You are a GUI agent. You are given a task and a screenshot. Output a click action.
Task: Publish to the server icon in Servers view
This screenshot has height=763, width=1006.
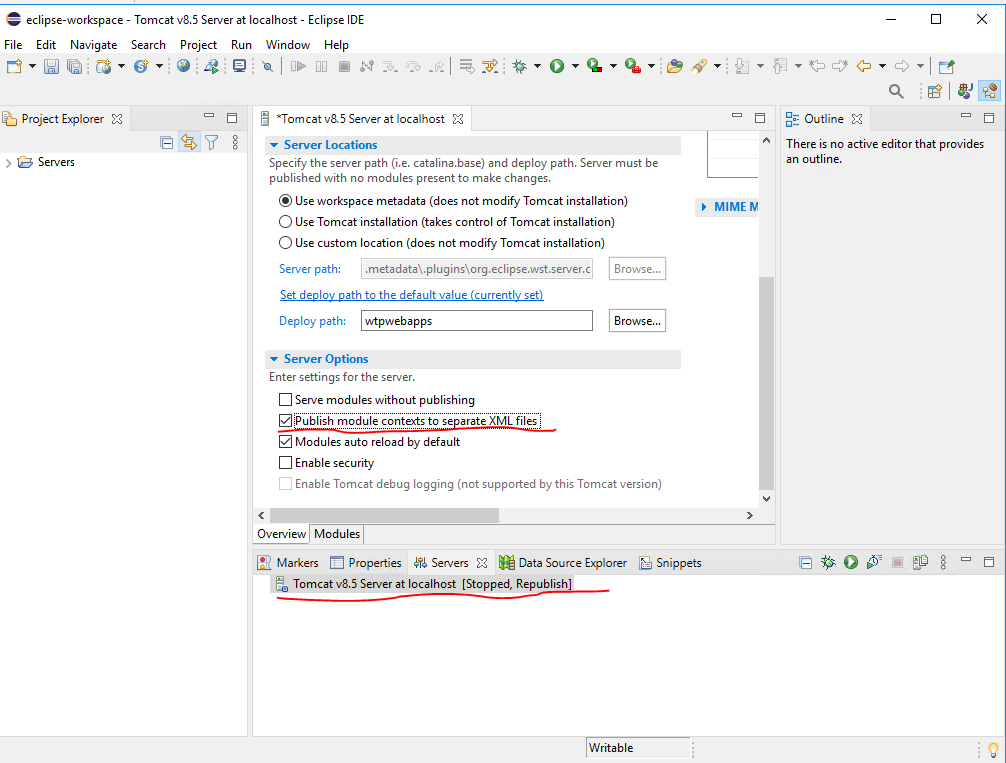(920, 563)
